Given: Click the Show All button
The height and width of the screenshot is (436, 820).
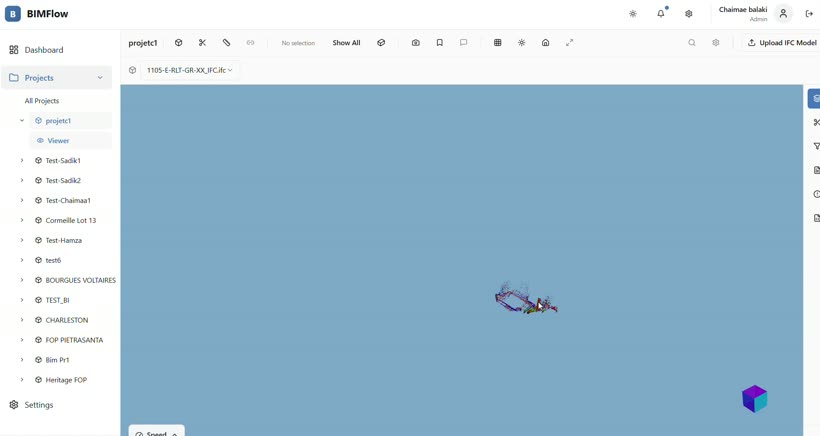Looking at the screenshot, I should [346, 43].
